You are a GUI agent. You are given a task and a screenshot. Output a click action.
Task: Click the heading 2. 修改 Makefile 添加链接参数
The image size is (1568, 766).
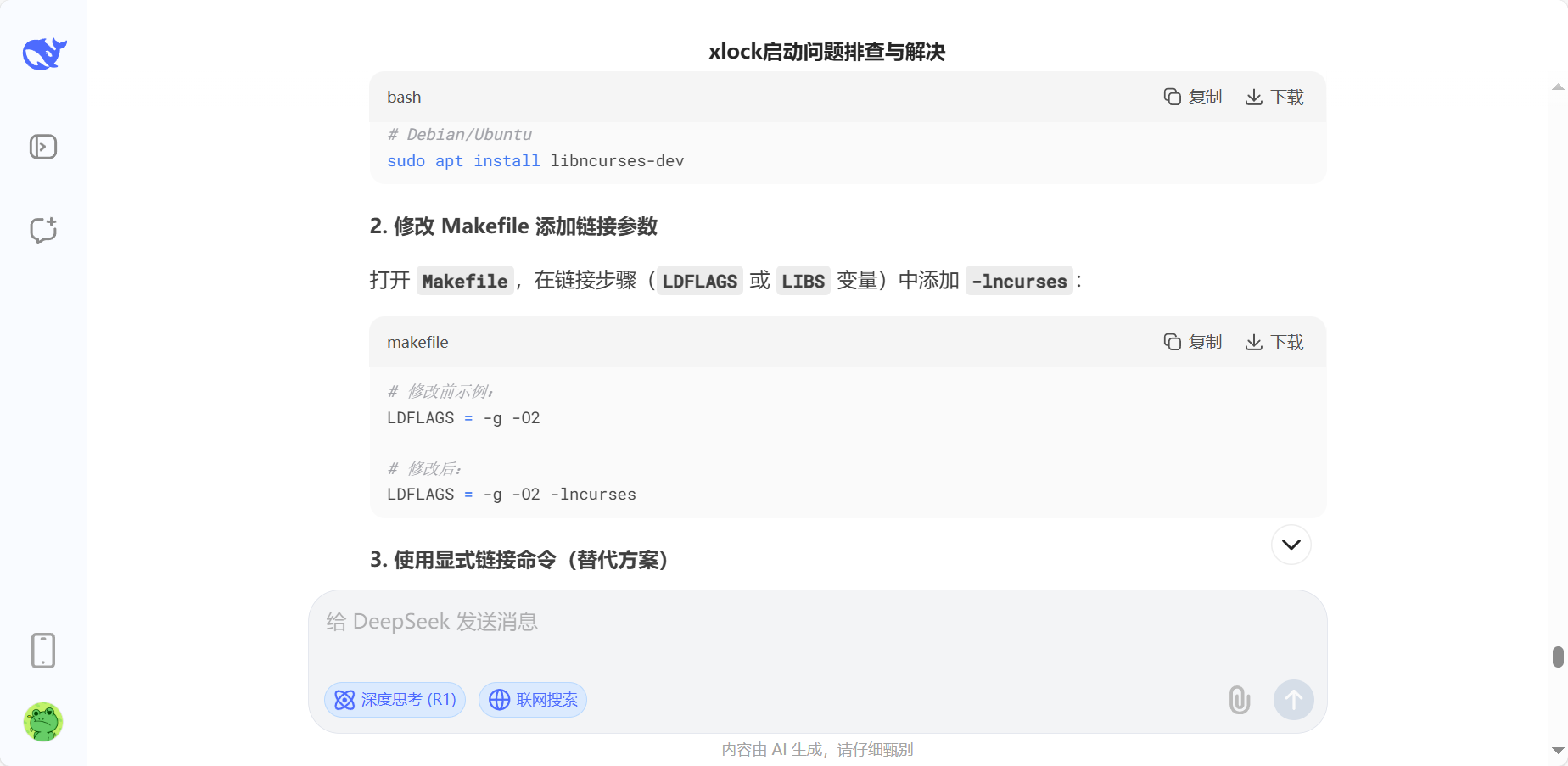coord(513,226)
